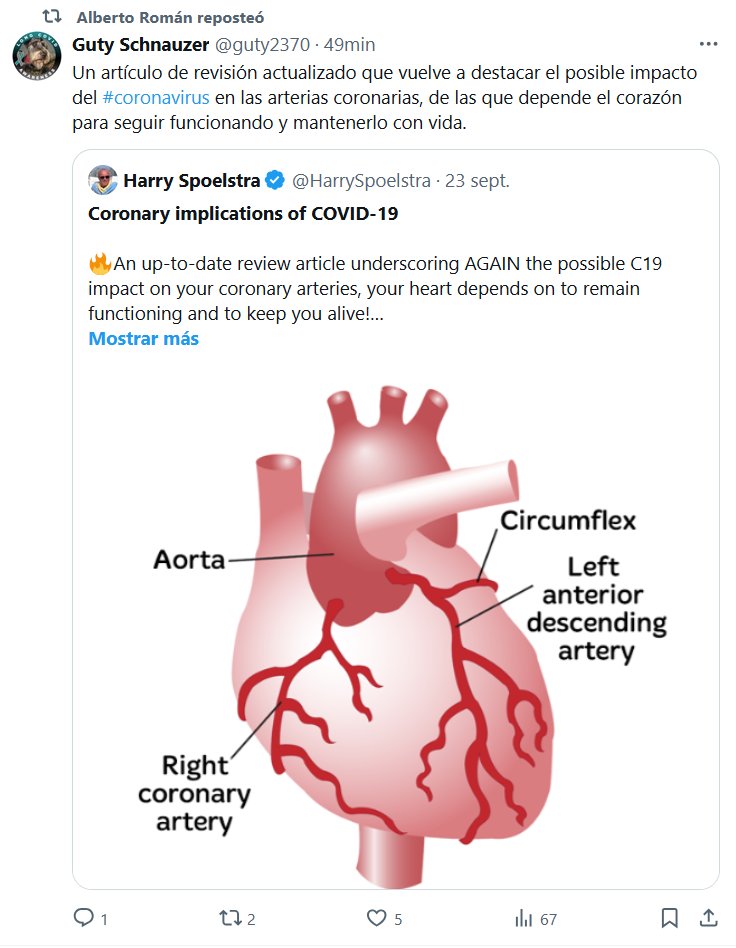Click Guty Schnauzer's profile avatar

[x=37, y=57]
